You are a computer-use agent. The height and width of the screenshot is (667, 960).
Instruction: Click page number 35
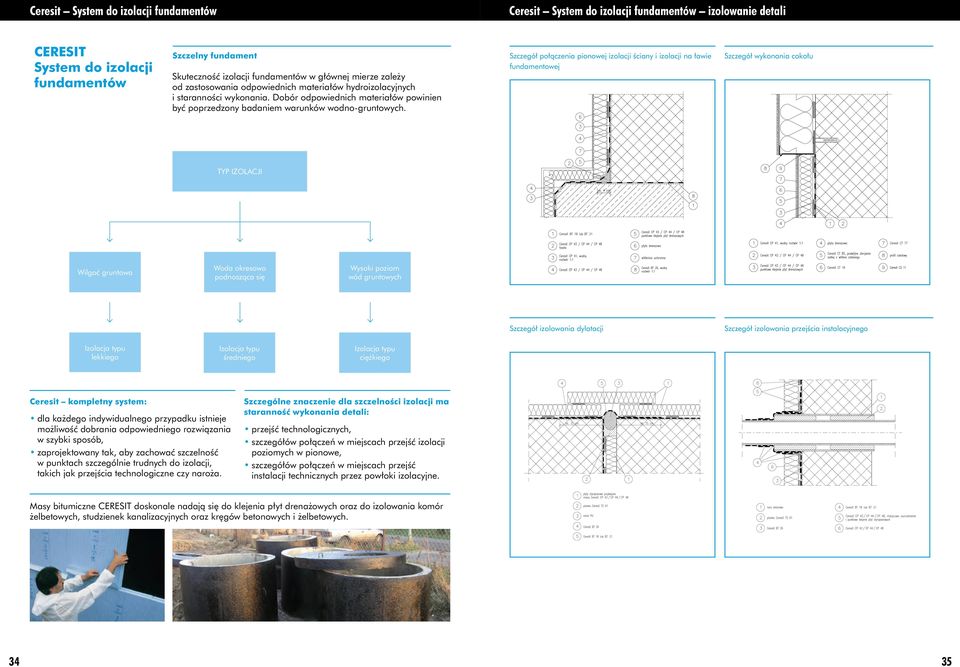[946, 661]
